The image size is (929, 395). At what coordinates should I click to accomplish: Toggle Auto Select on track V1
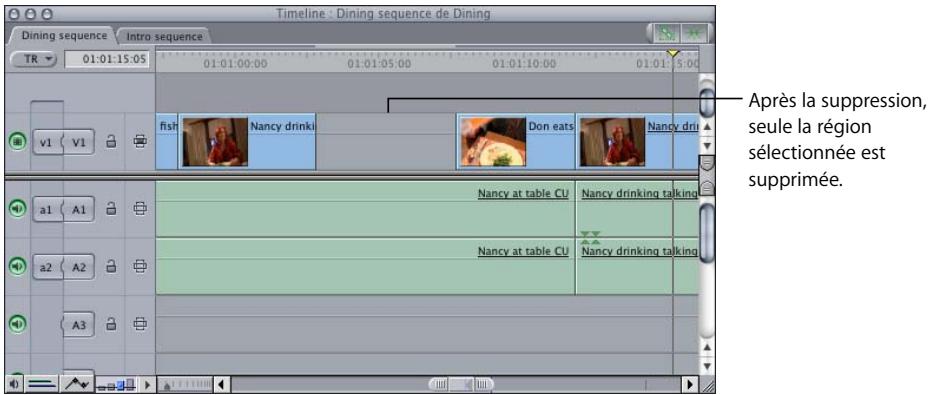pyautogui.click(x=140, y=142)
